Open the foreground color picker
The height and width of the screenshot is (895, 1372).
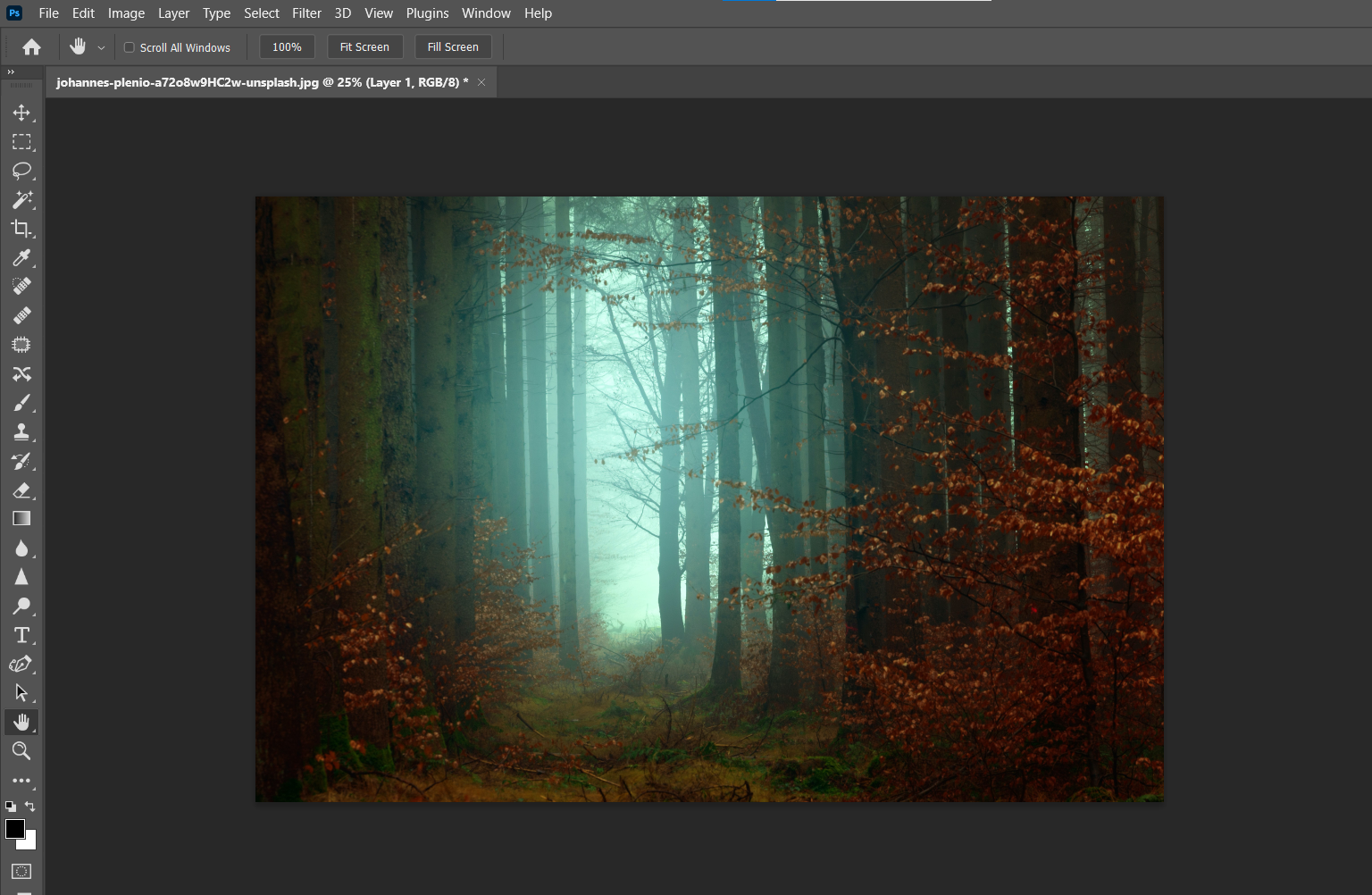[14, 828]
